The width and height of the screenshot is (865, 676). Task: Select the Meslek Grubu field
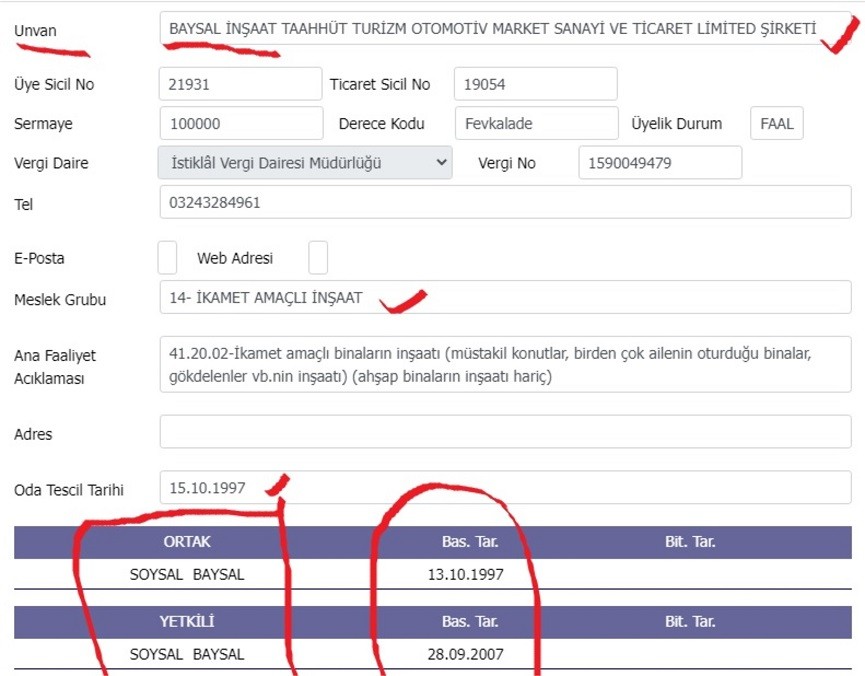[x=505, y=297]
